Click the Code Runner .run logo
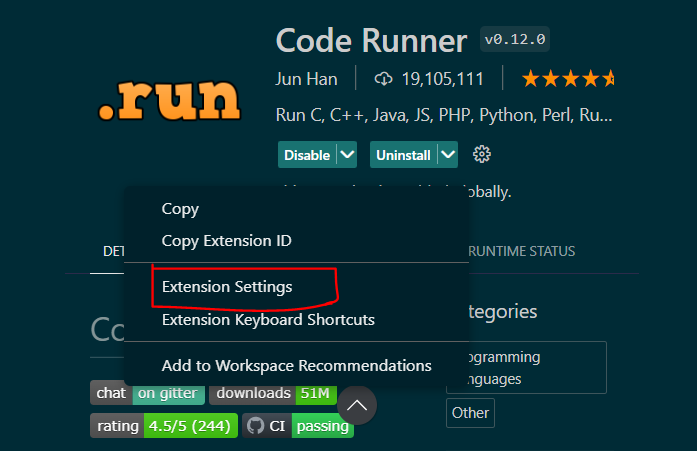Viewport: 697px width, 451px height. click(x=169, y=100)
